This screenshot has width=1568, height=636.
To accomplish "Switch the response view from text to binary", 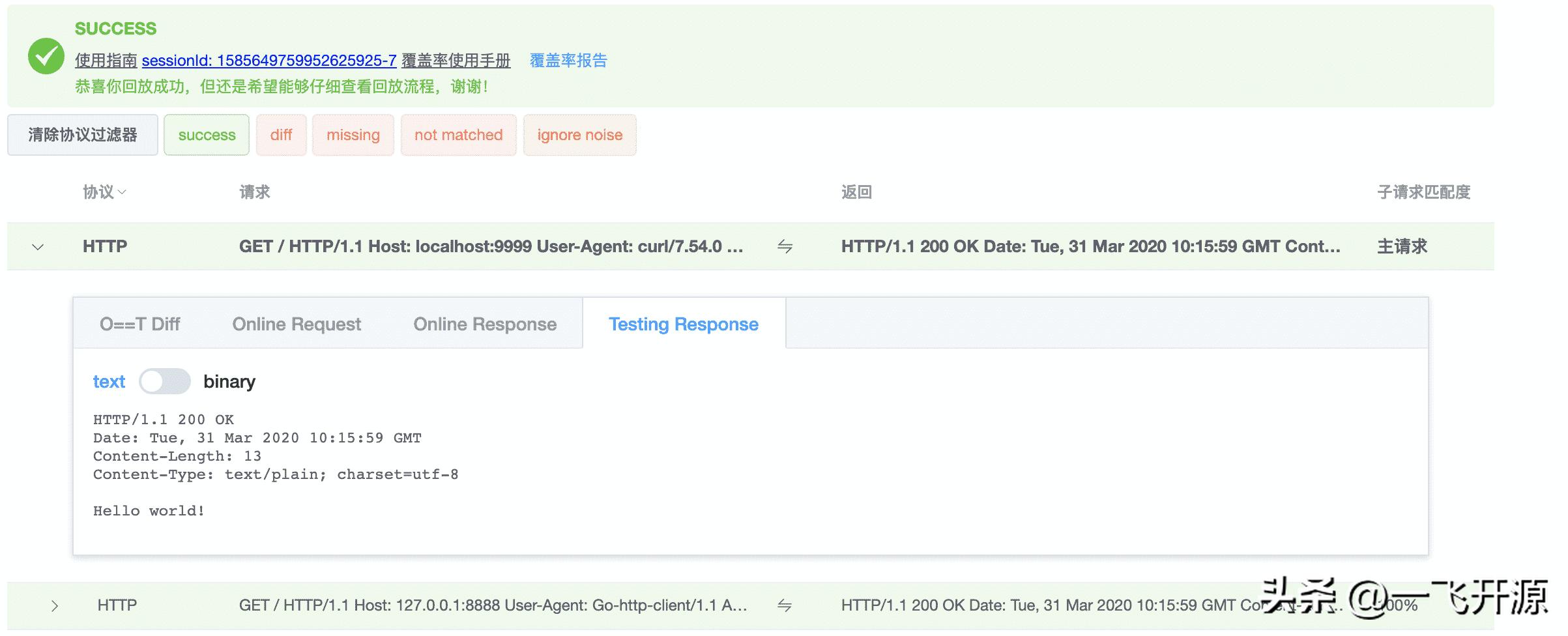I will [165, 381].
